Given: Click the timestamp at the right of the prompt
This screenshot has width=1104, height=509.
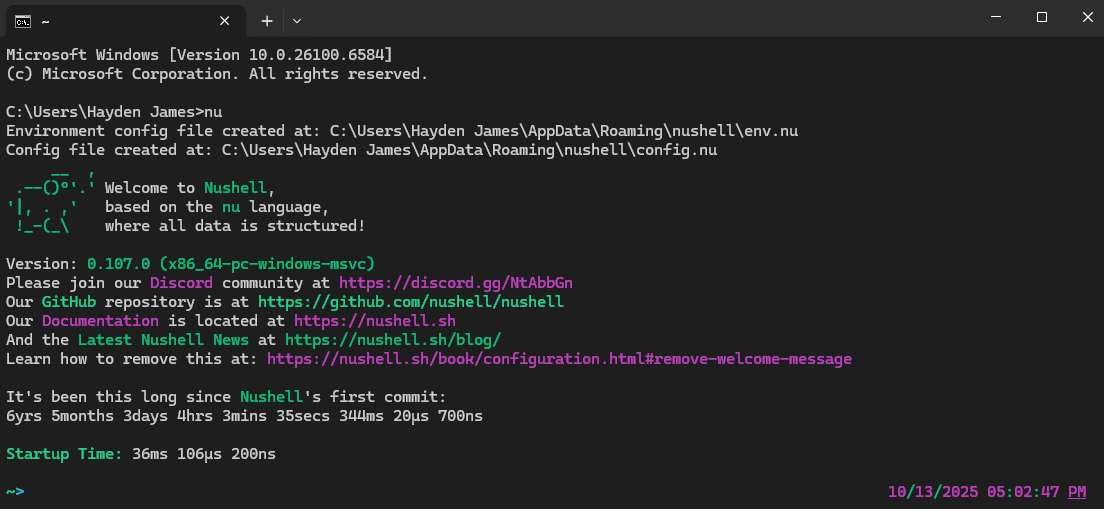Looking at the screenshot, I should click(986, 492).
